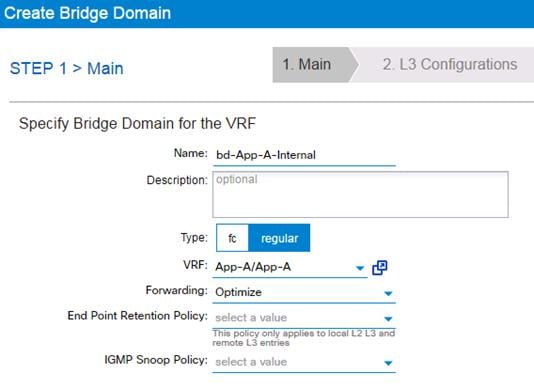Click the Forwarding field label
This screenshot has width=534, height=389.
(176, 291)
